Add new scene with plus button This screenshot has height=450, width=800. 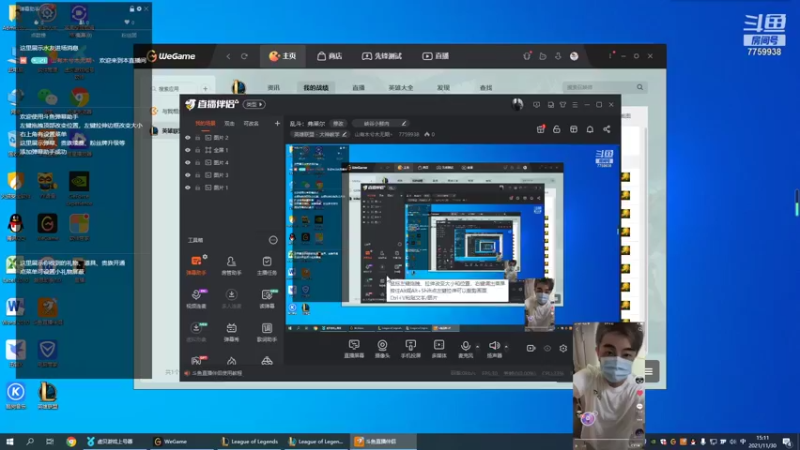click(x=277, y=123)
